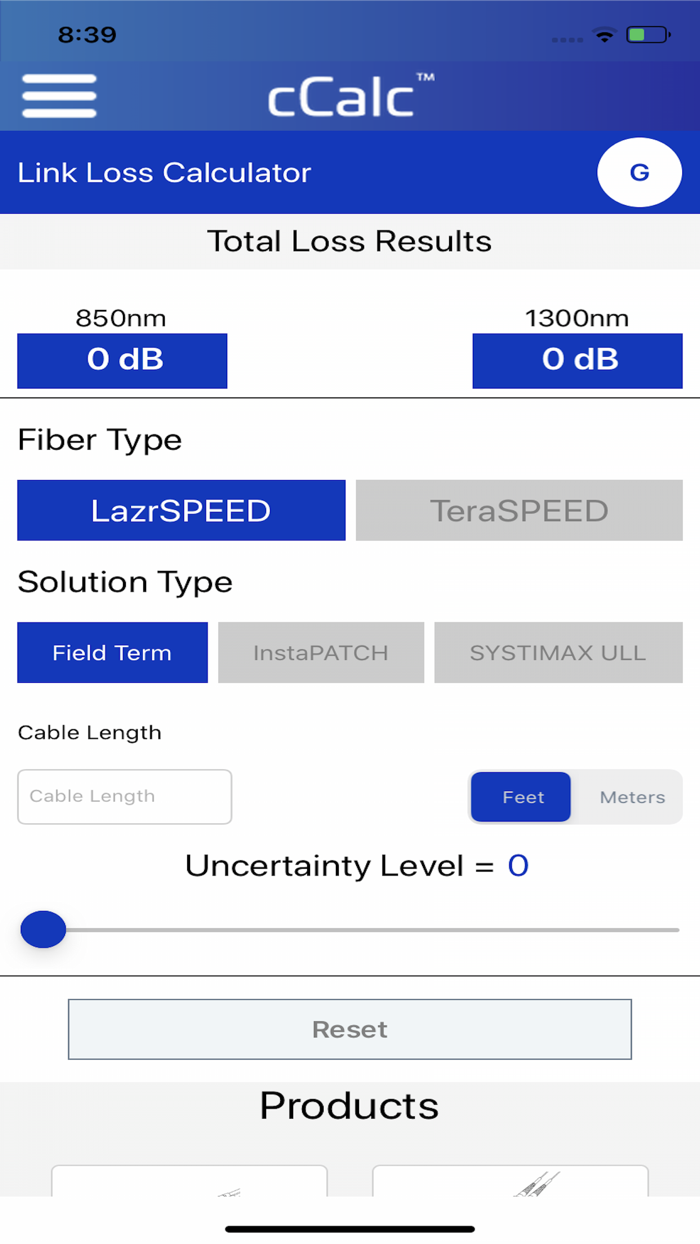Tap the 1300nm loss result display
Screen dimensions: 700x1244
[x=577, y=360]
